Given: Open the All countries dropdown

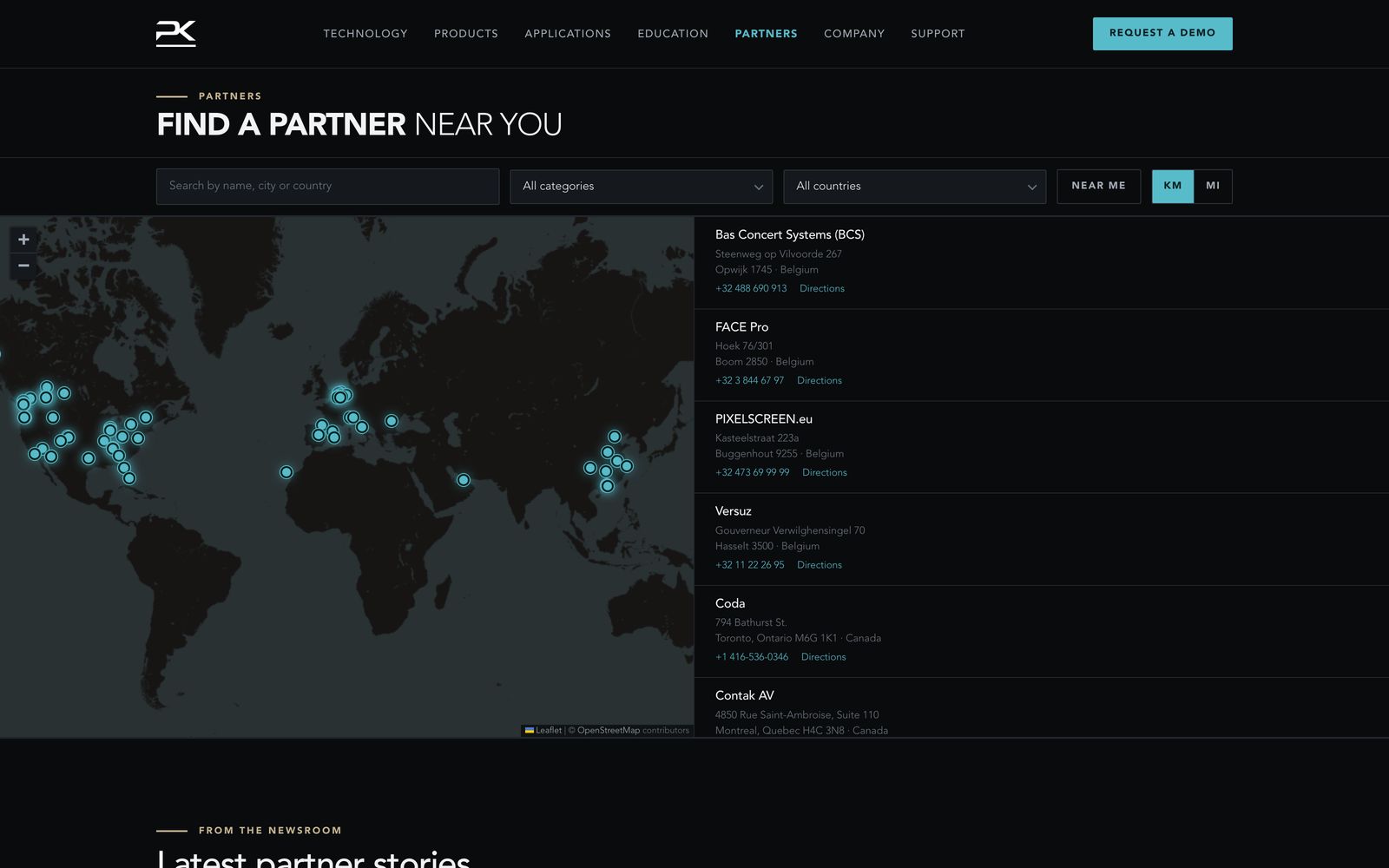Looking at the screenshot, I should point(914,187).
